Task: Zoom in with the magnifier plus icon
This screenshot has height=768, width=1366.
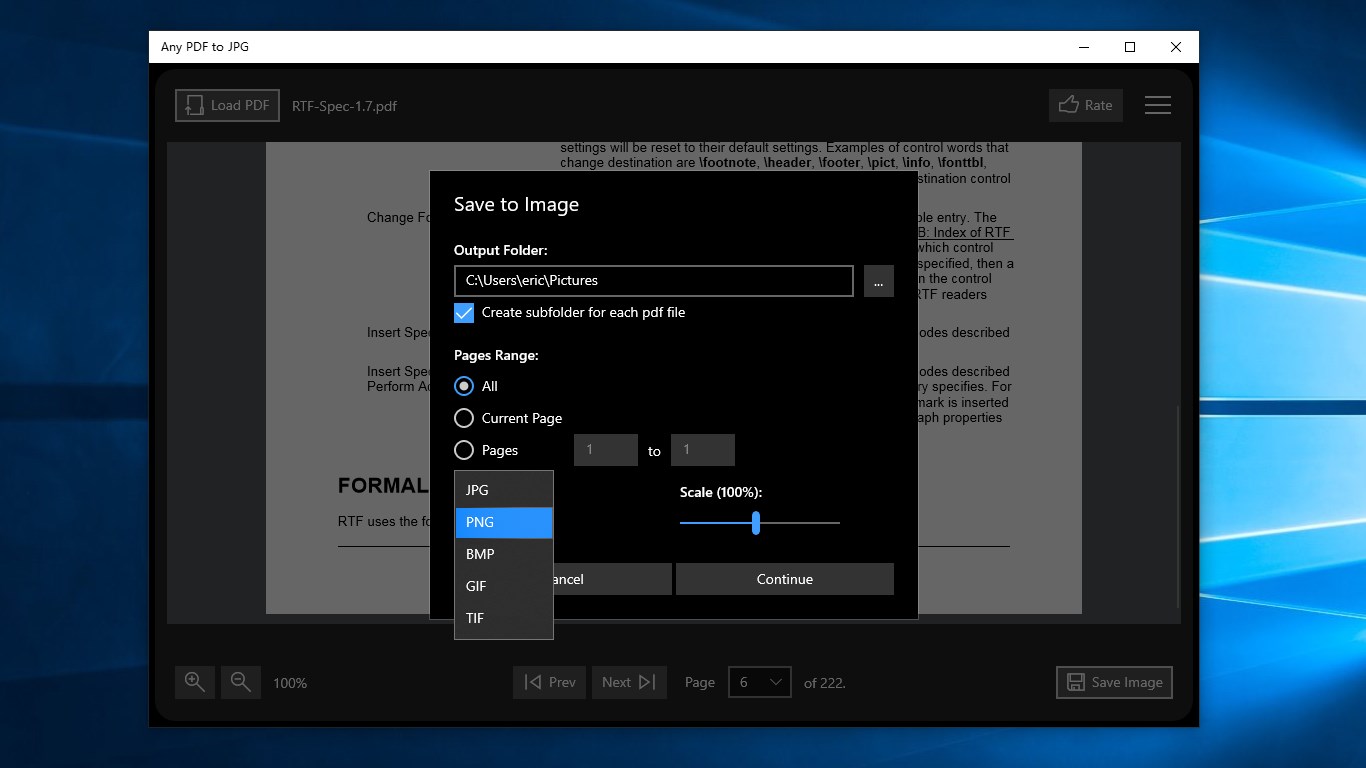Action: tap(195, 682)
